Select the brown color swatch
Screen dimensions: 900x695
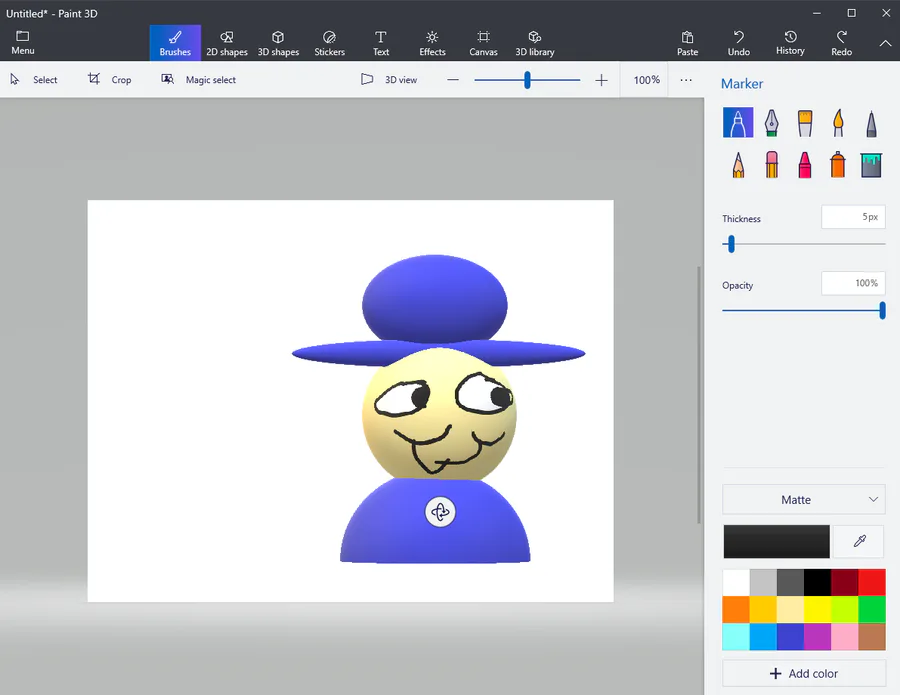pyautogui.click(x=872, y=636)
